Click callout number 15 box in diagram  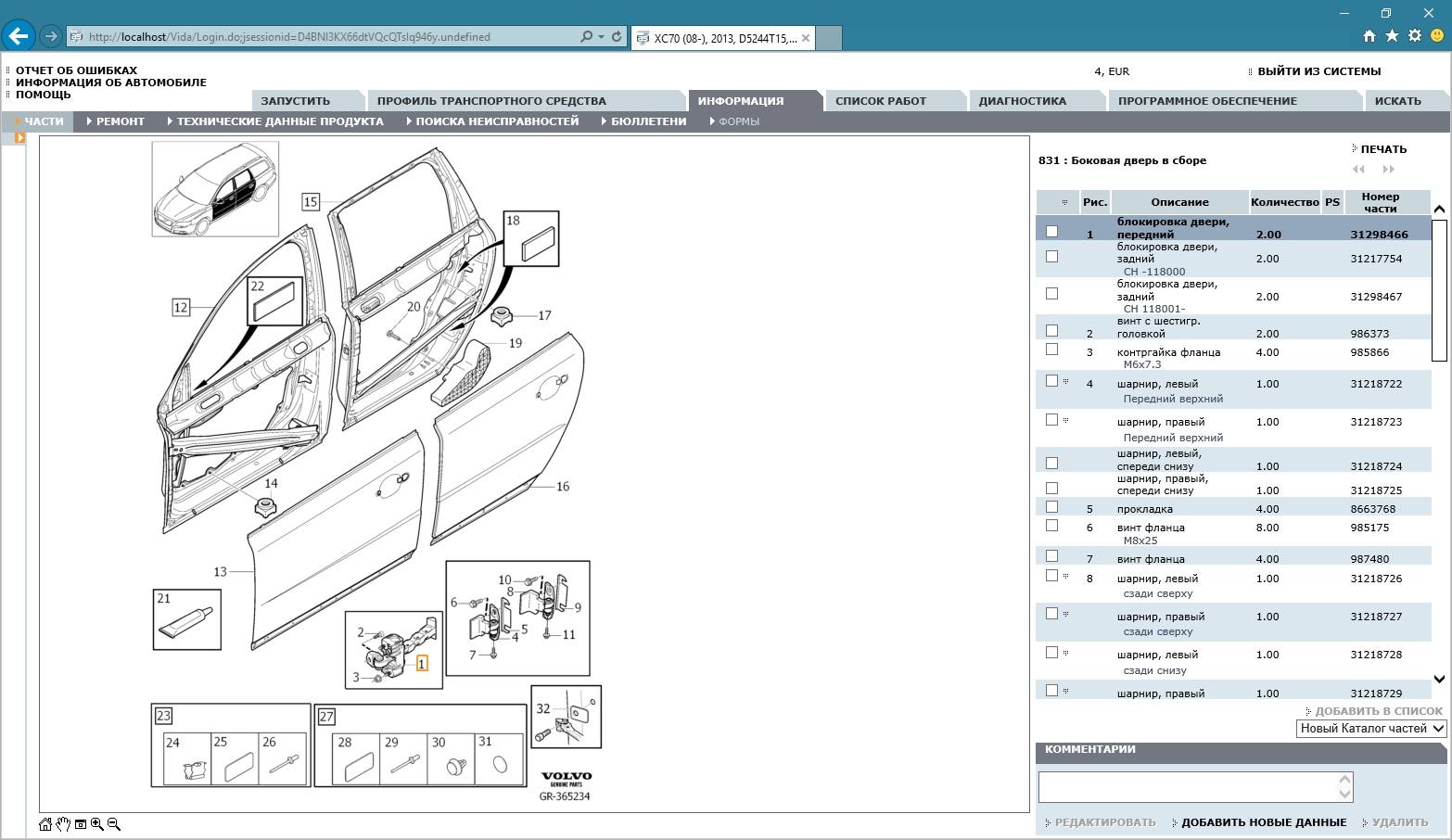tap(311, 201)
